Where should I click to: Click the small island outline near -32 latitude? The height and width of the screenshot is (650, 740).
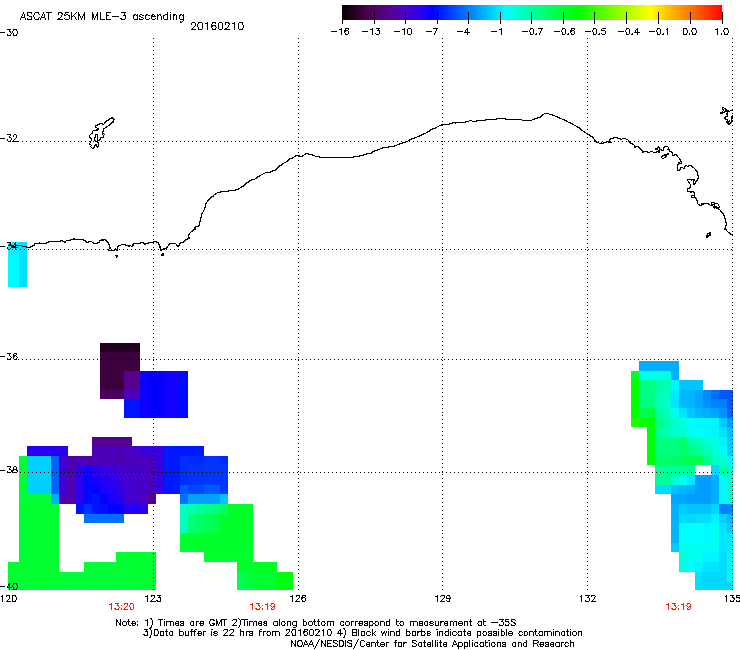pyautogui.click(x=101, y=133)
